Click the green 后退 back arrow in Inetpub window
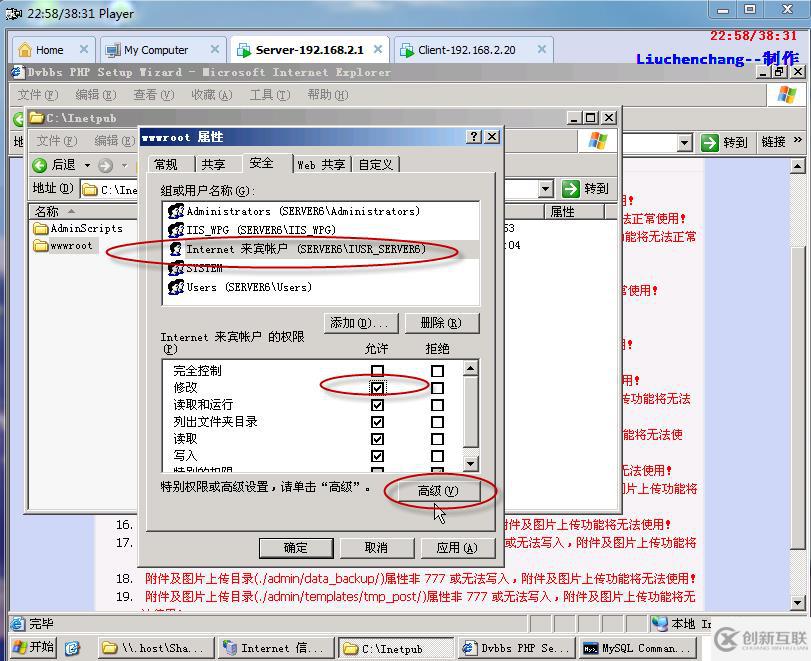This screenshot has height=661, width=811. click(x=39, y=165)
